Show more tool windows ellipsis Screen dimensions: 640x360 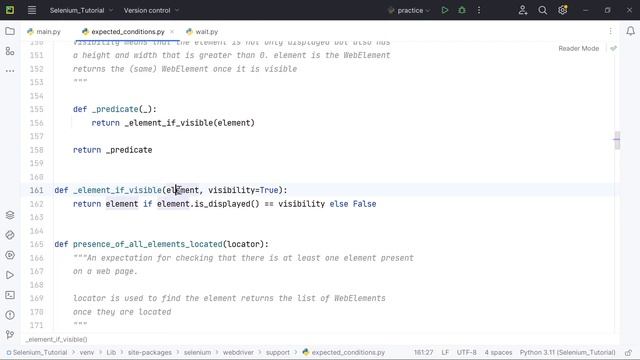pyautogui.click(x=10, y=71)
